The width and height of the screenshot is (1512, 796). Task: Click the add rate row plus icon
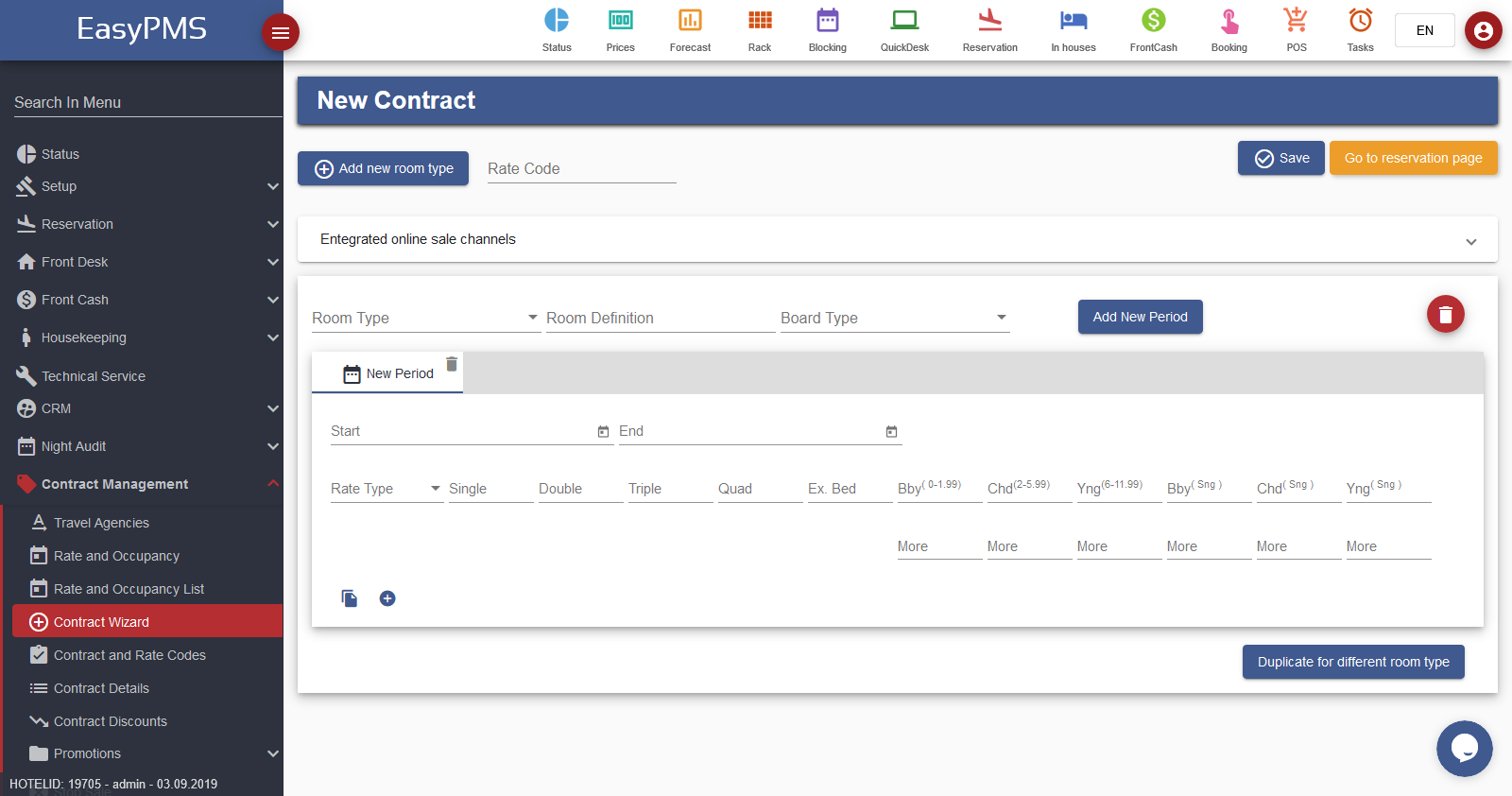tap(387, 598)
